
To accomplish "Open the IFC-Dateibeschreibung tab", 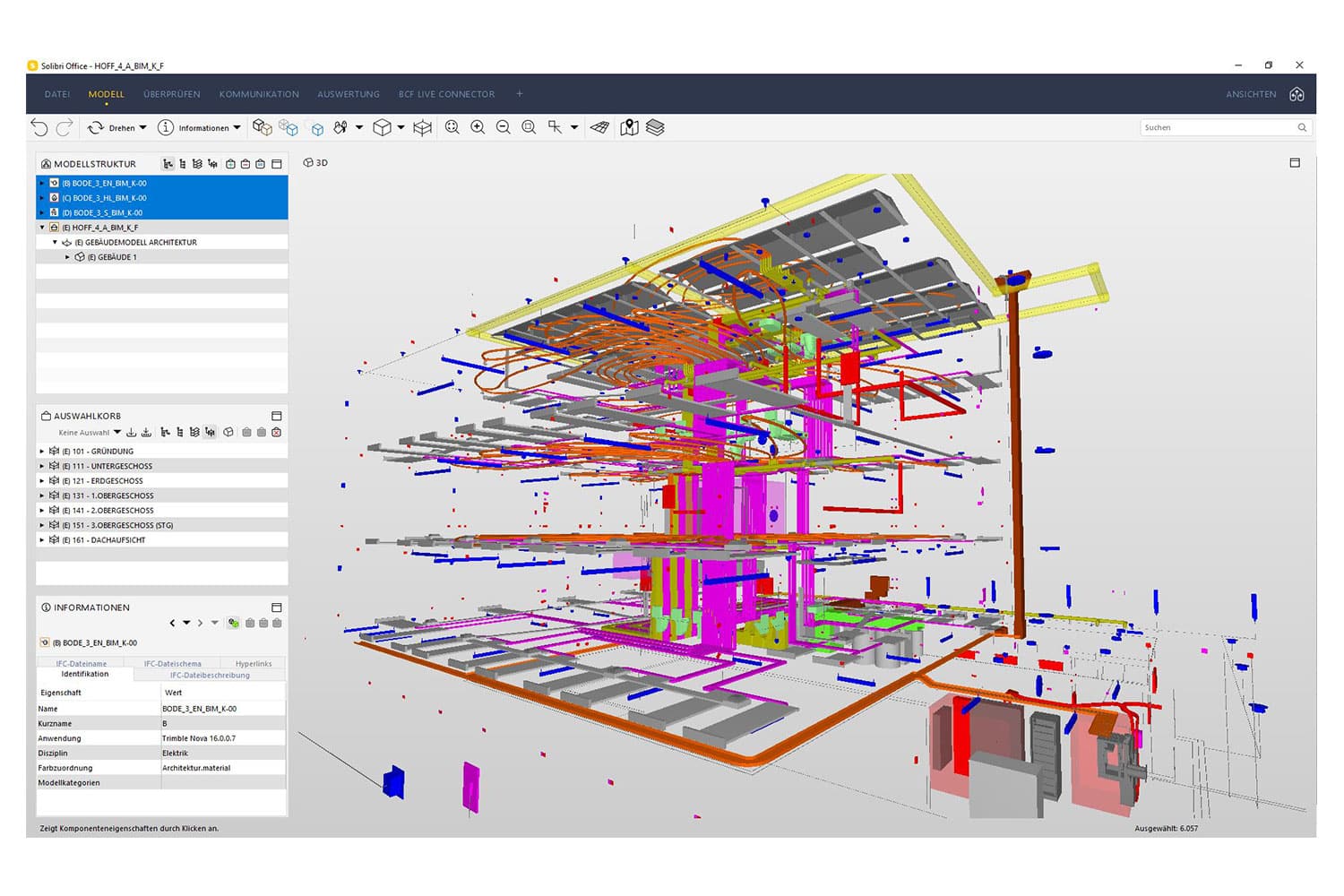I will [x=210, y=675].
